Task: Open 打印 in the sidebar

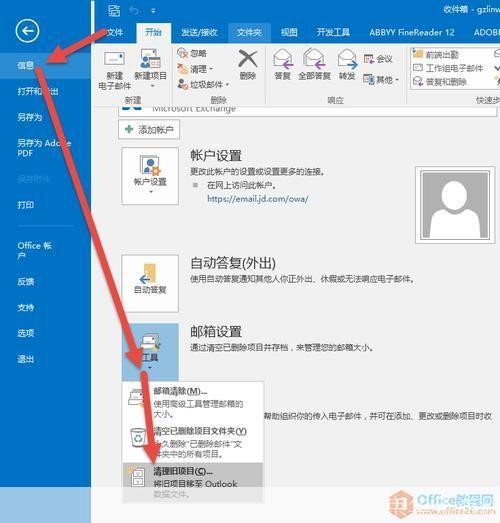Action: coord(26,204)
